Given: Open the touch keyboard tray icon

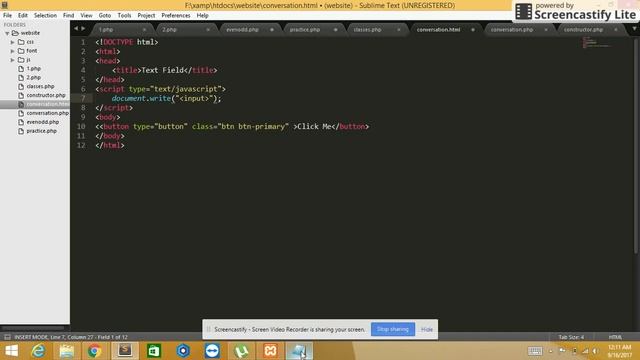Looking at the screenshot, I should [535, 351].
